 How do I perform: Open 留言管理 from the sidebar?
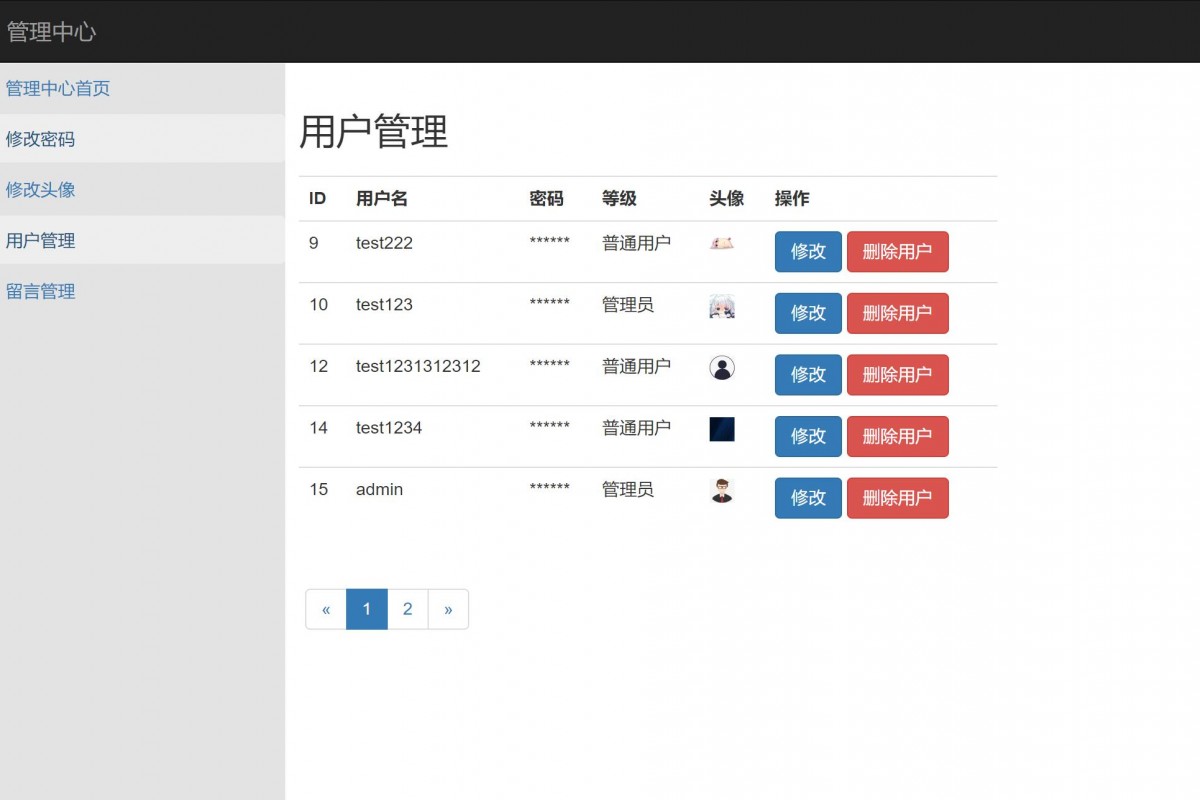tap(40, 291)
